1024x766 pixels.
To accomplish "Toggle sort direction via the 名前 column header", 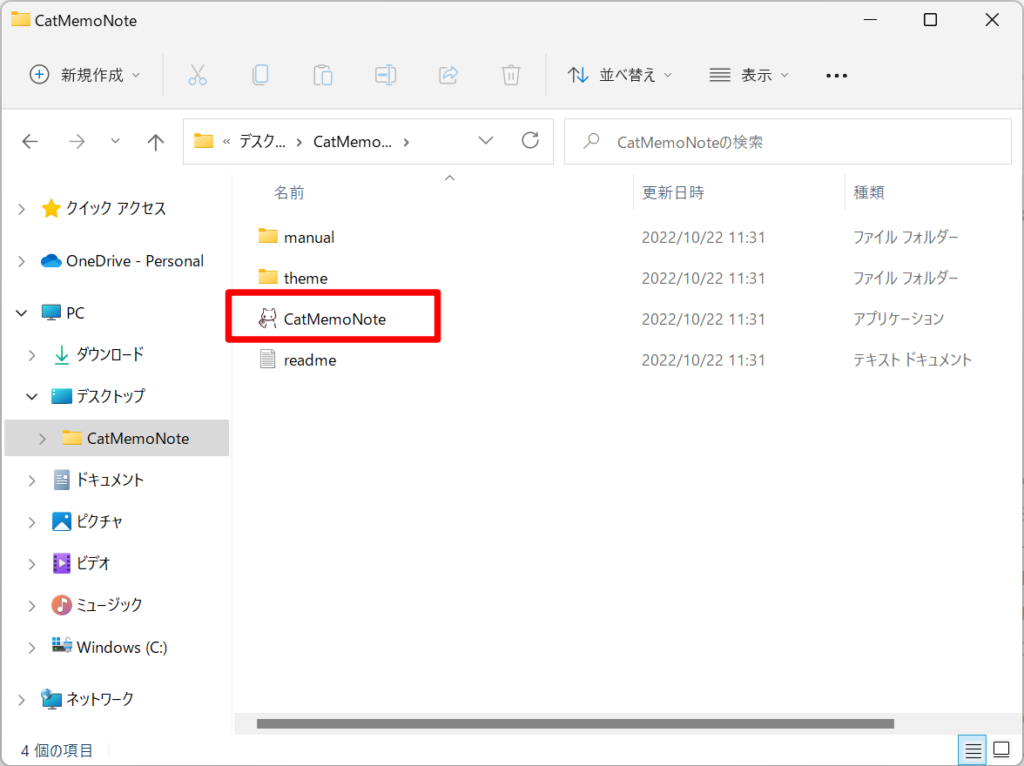I will 289,192.
